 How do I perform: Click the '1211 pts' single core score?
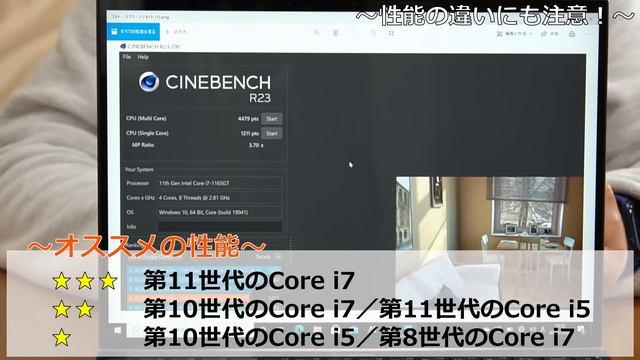tap(250, 133)
